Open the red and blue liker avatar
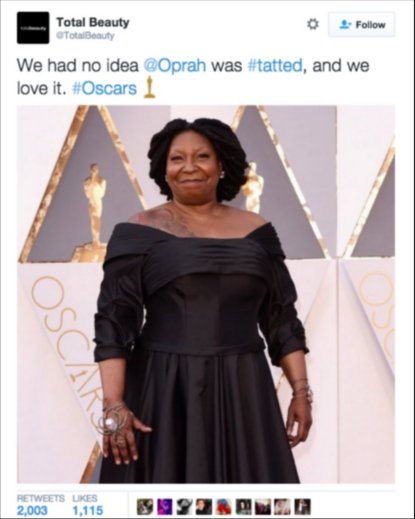Screen dimensions: 415x519 tap(223, 507)
